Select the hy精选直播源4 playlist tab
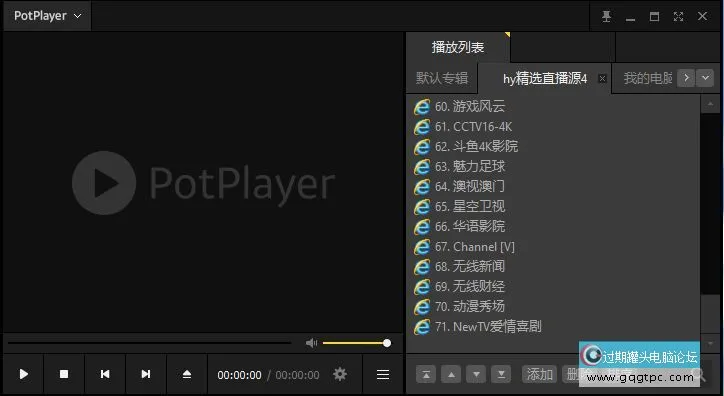The width and height of the screenshot is (724, 396). click(545, 79)
